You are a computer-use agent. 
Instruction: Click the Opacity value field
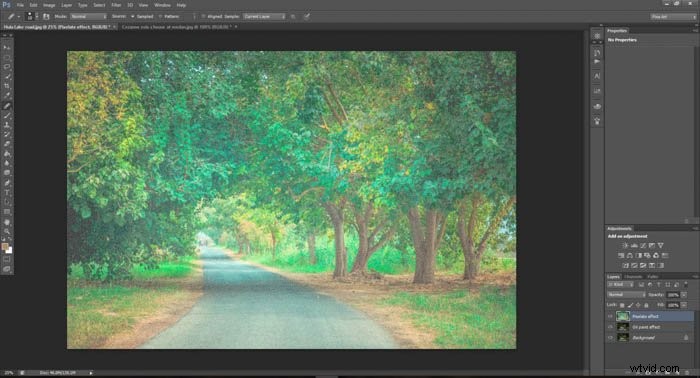pos(673,295)
